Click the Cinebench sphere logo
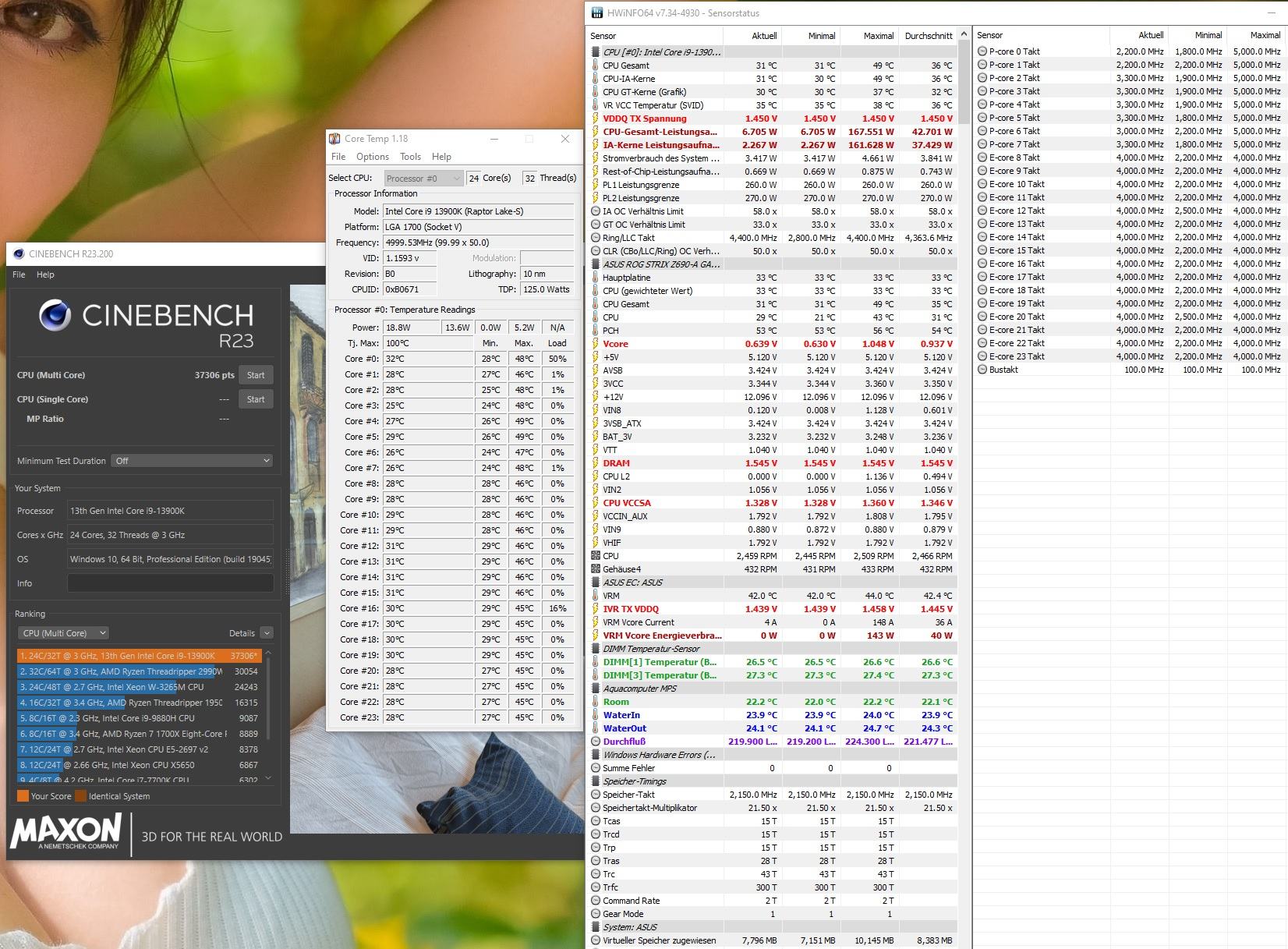 55,315
